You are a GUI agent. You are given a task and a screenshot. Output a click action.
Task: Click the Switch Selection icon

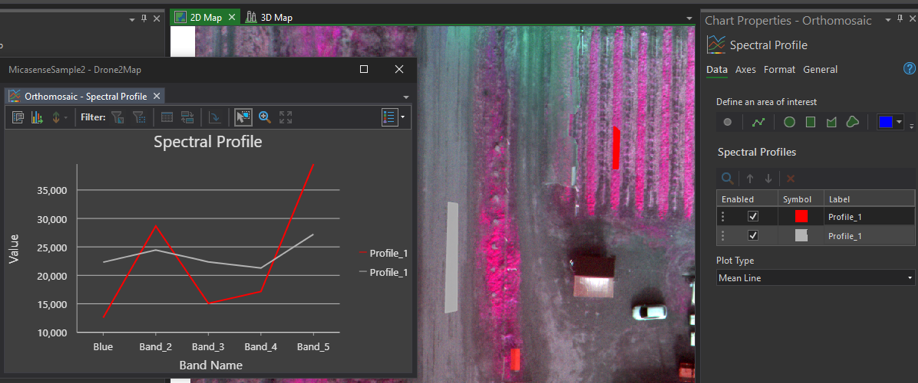(x=187, y=118)
